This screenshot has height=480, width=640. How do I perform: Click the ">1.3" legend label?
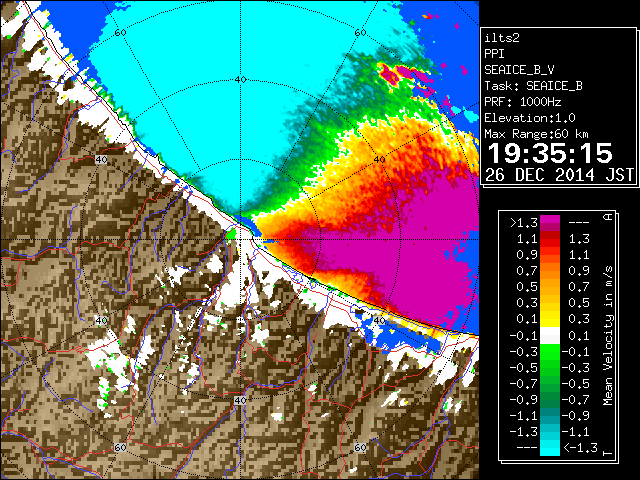point(523,223)
